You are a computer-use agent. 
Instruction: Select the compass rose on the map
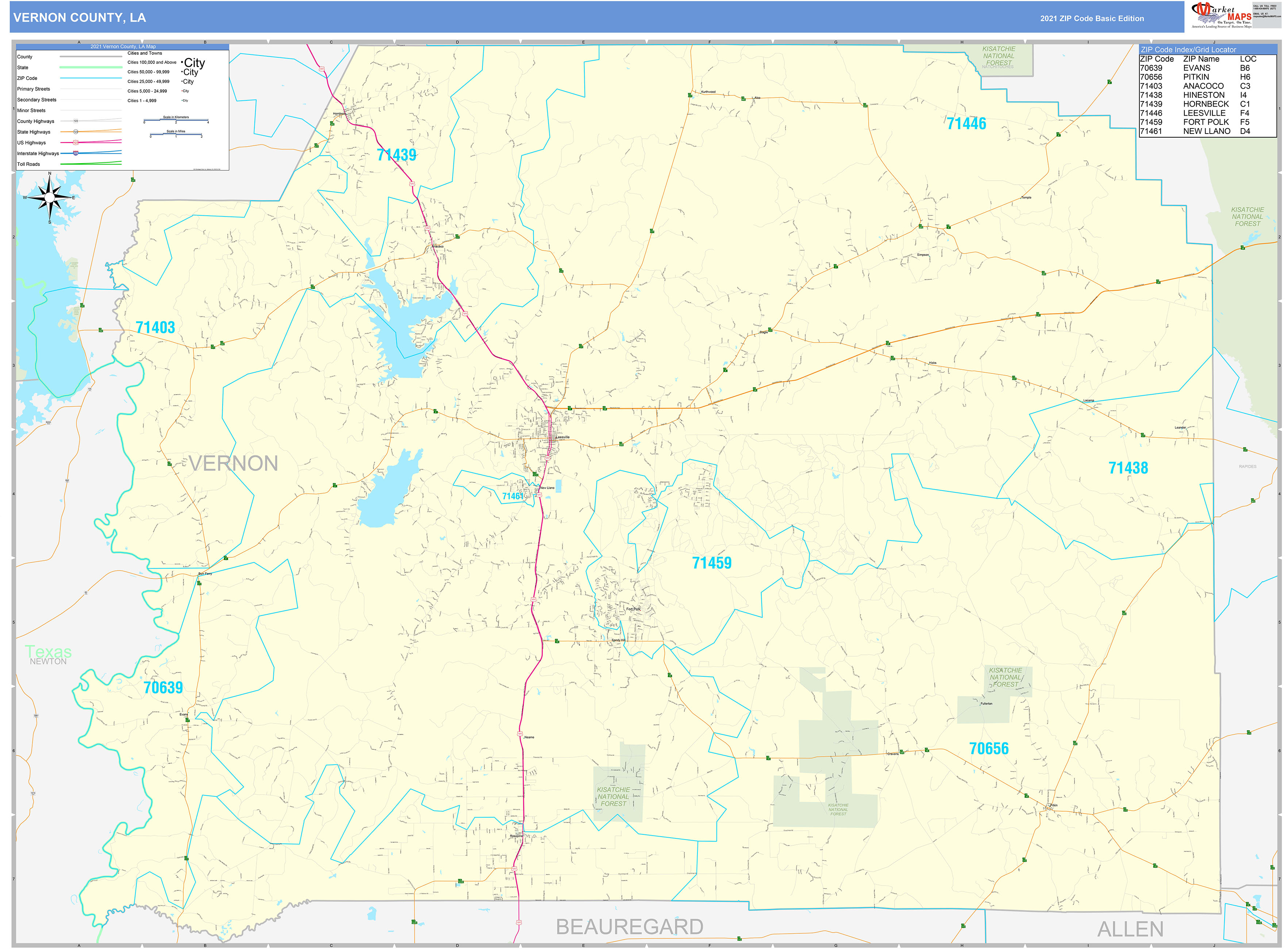[x=51, y=198]
